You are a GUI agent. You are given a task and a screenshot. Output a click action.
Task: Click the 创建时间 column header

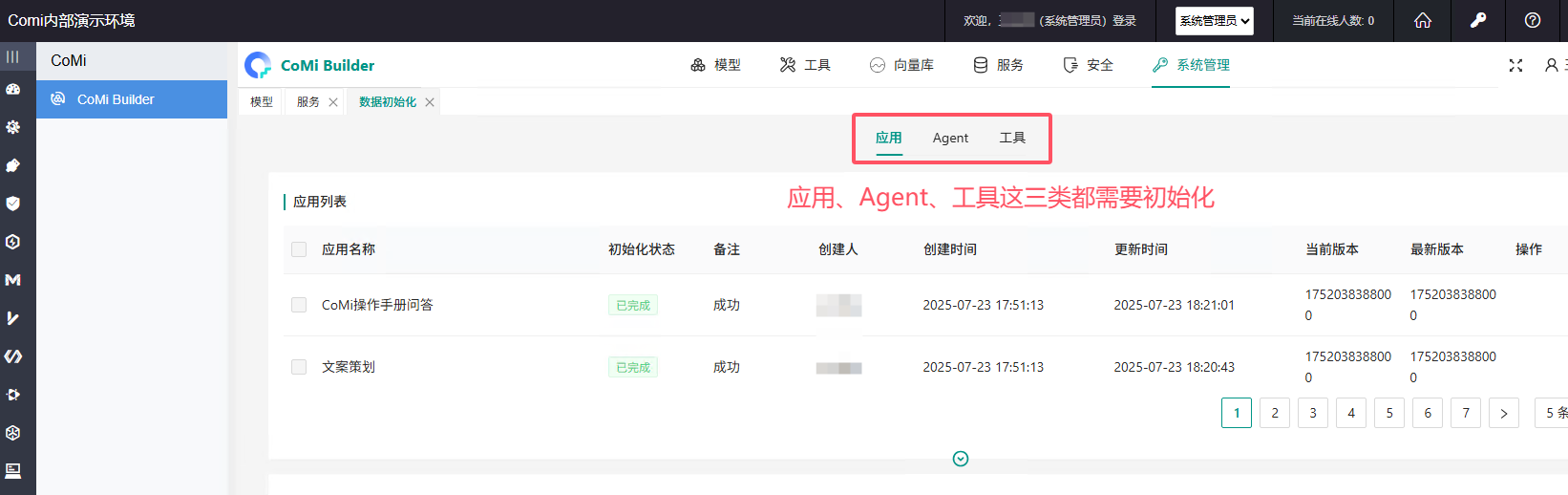point(950,249)
